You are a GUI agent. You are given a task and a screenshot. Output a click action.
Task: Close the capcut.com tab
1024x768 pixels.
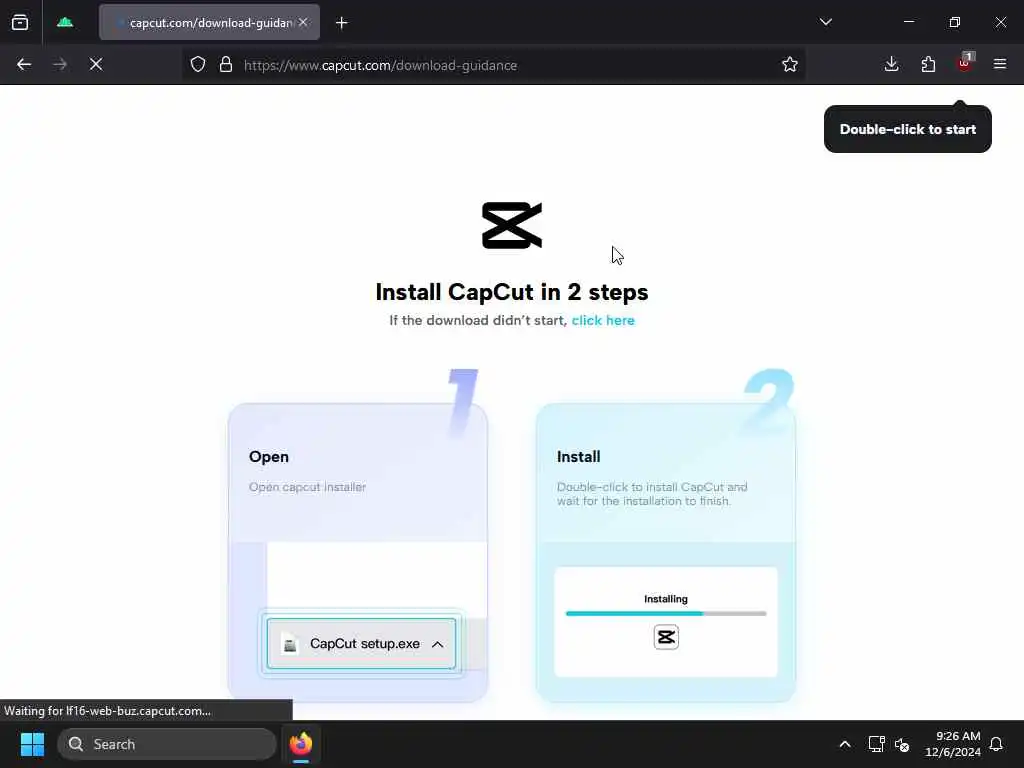coord(303,22)
